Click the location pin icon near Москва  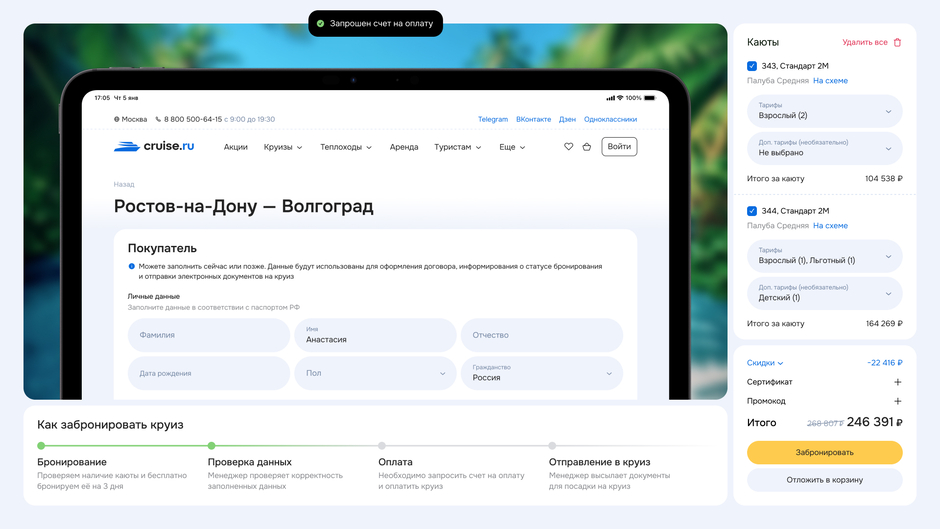pos(117,119)
